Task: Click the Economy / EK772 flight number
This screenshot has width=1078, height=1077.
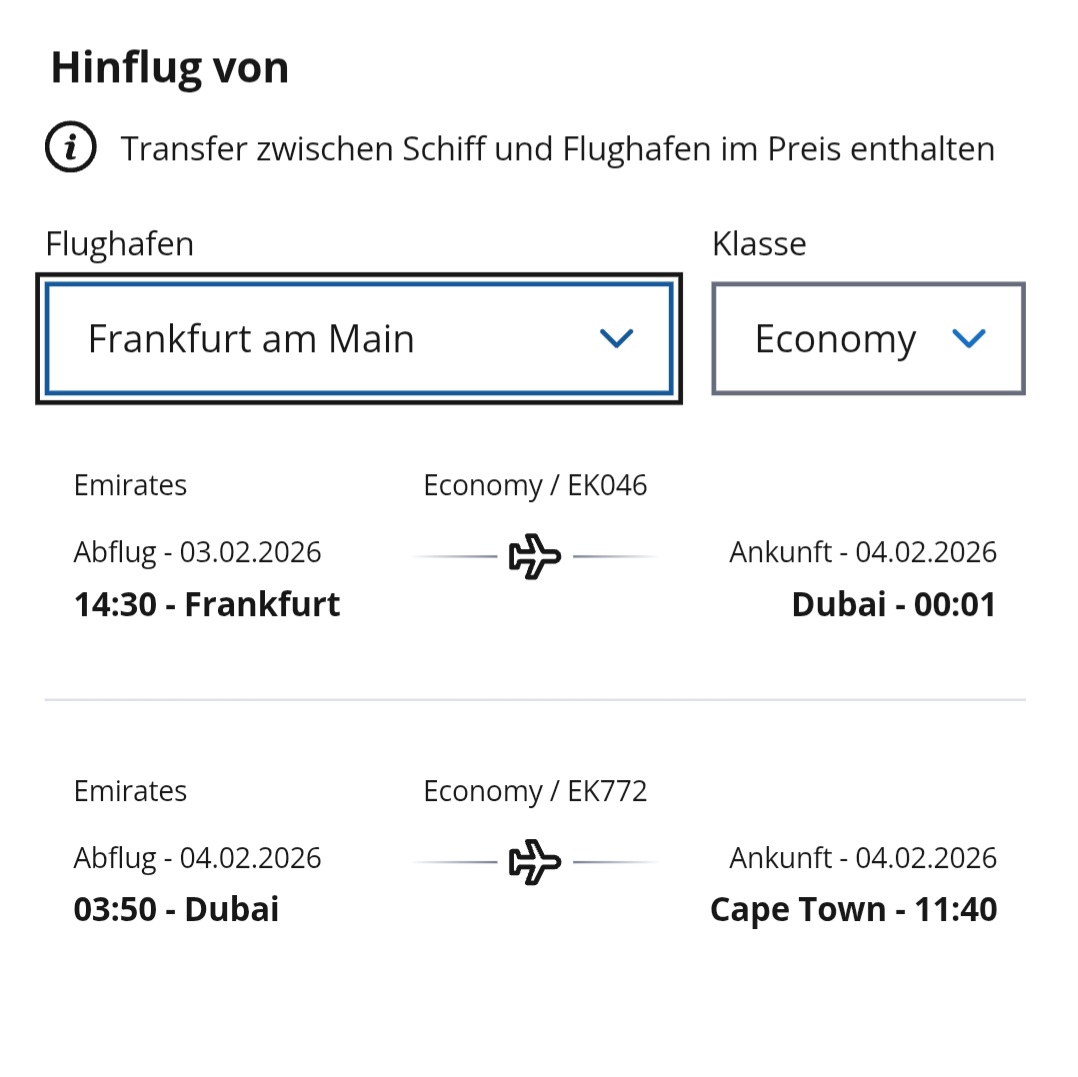Action: click(x=535, y=792)
